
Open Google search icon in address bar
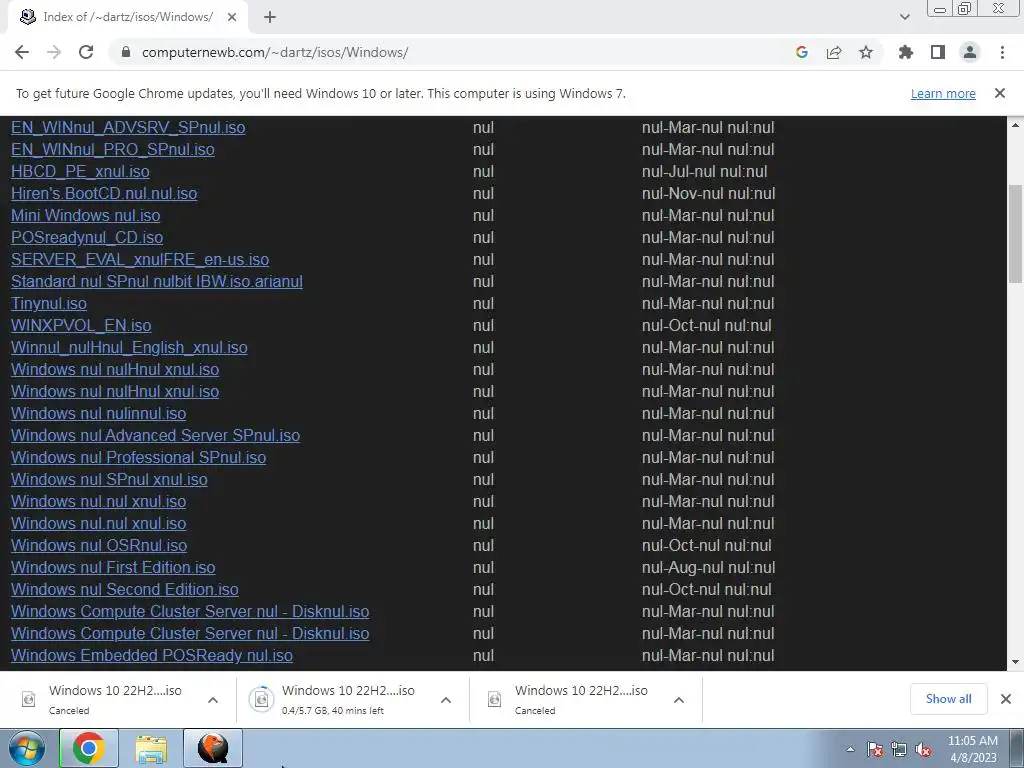click(x=802, y=52)
